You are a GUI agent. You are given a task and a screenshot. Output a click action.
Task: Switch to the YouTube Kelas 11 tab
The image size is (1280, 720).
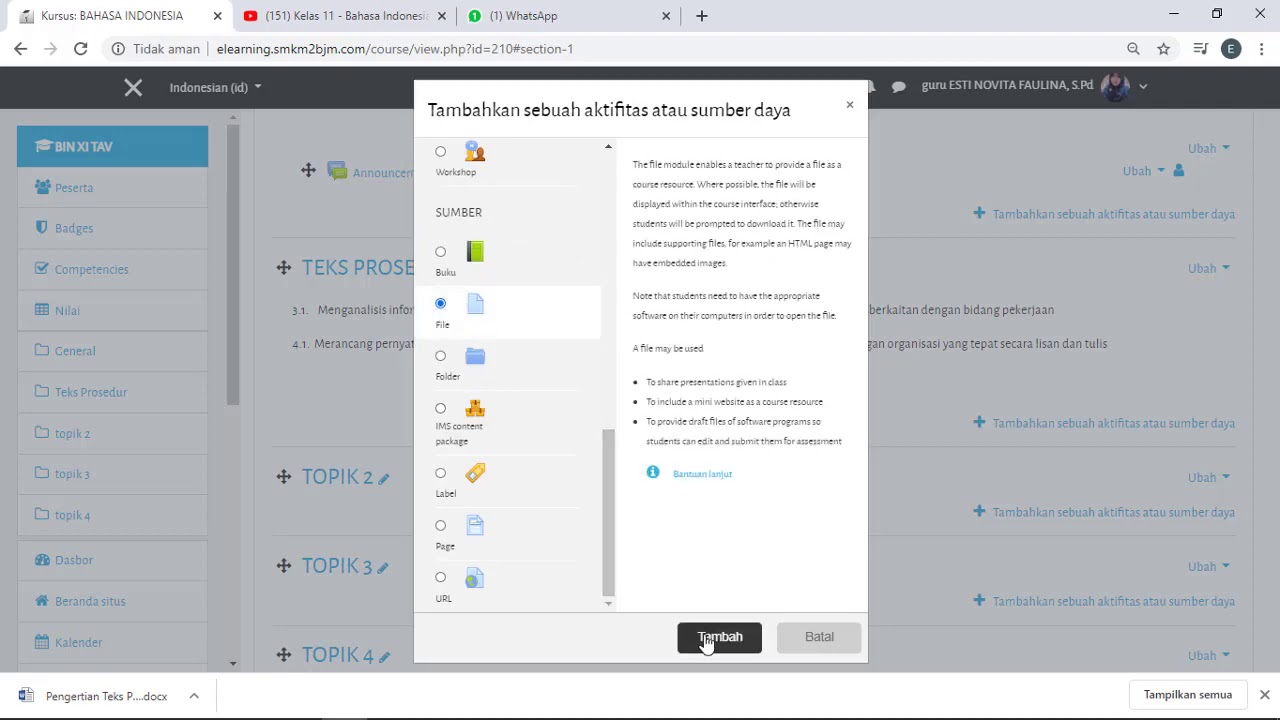(343, 16)
